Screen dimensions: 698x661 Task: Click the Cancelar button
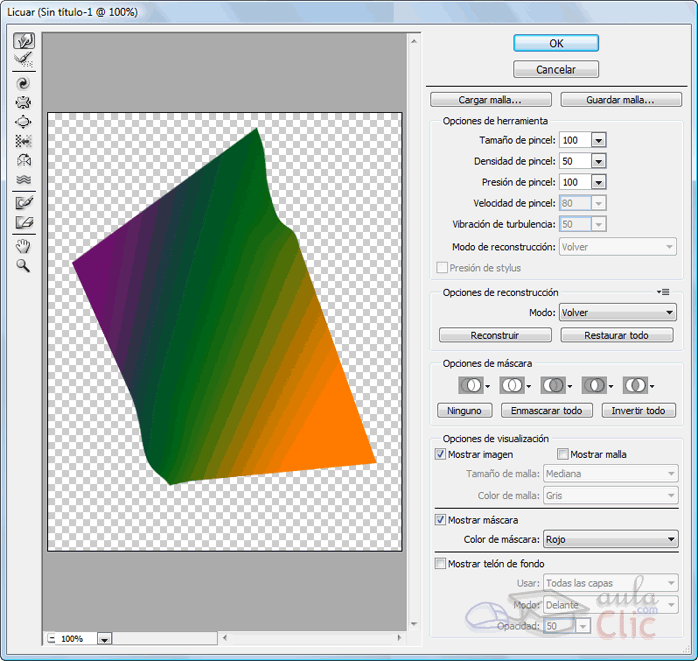pos(556,69)
